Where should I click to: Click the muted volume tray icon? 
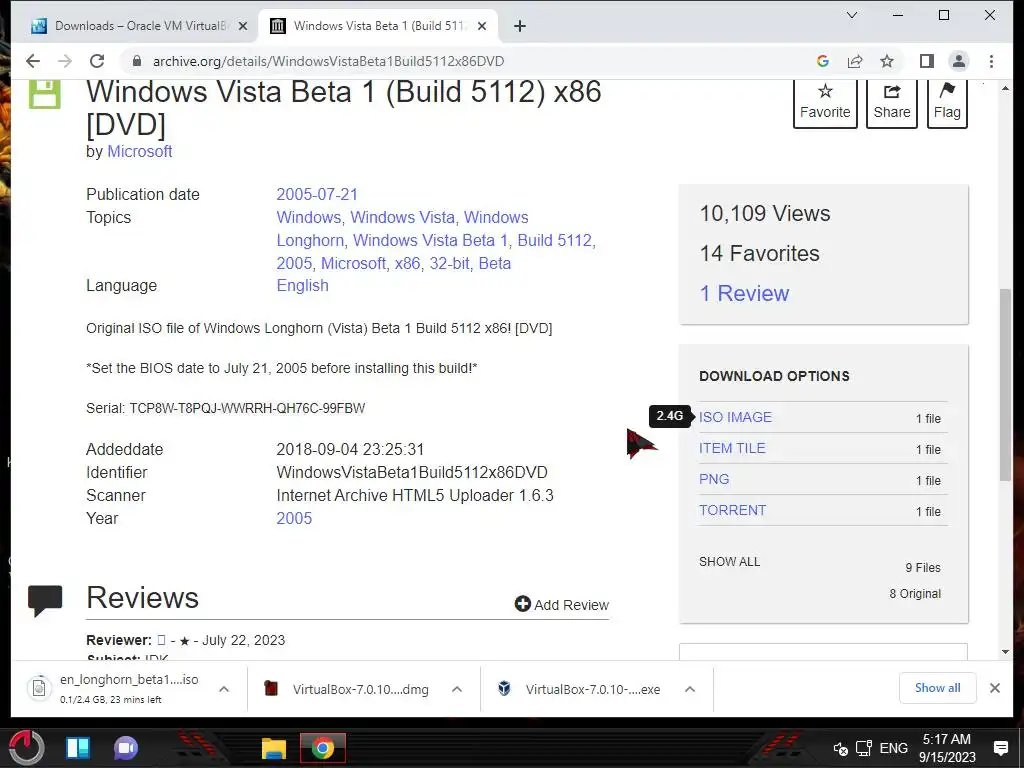point(840,748)
